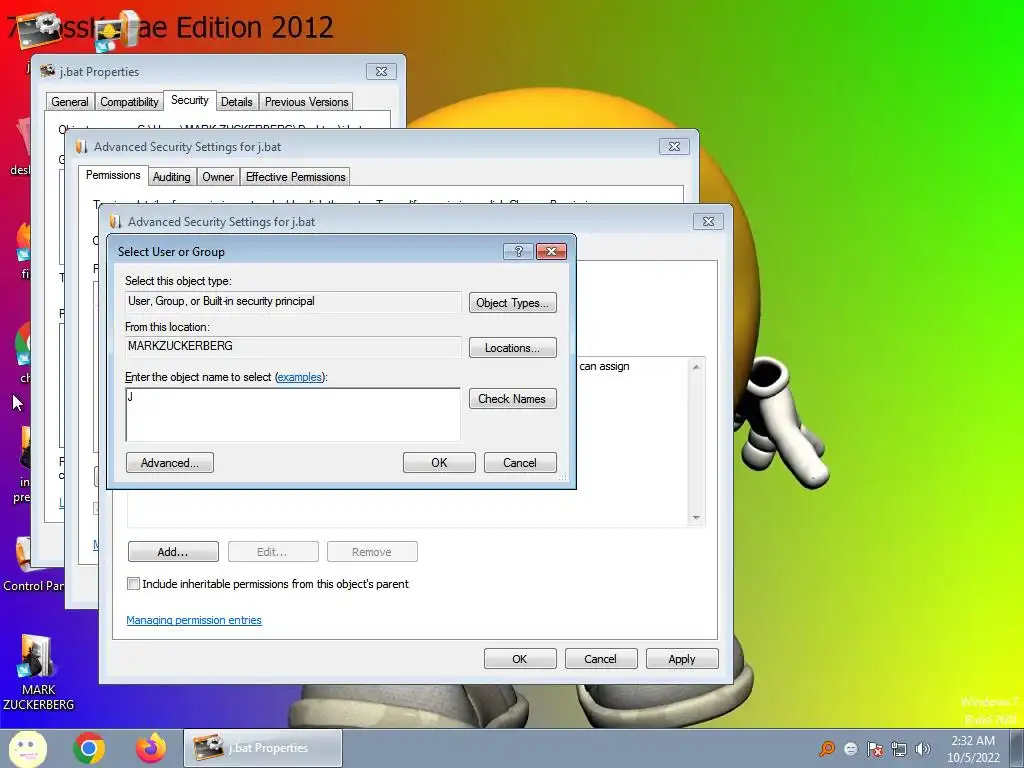Open Advanced search in Select User dialog
1024x768 pixels.
click(x=170, y=462)
